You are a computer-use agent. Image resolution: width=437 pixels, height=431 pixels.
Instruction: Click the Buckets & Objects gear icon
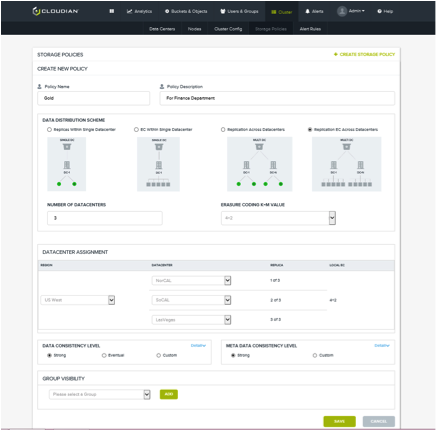point(167,11)
